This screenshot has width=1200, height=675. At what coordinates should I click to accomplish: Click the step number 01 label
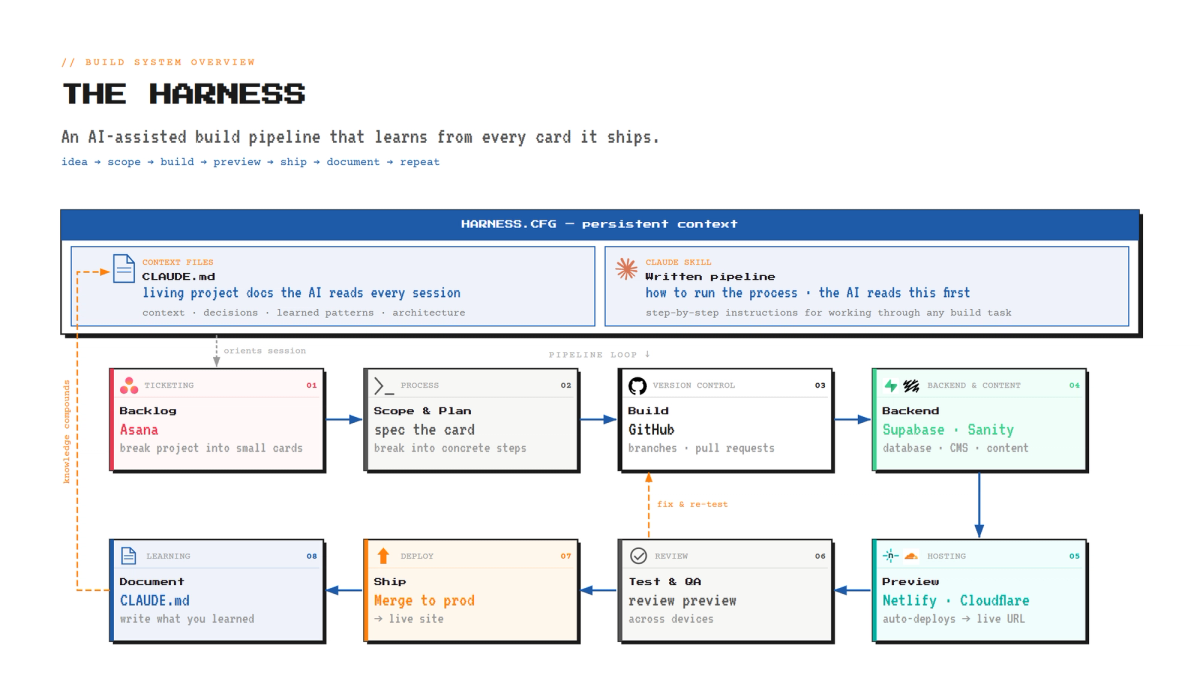coord(311,385)
